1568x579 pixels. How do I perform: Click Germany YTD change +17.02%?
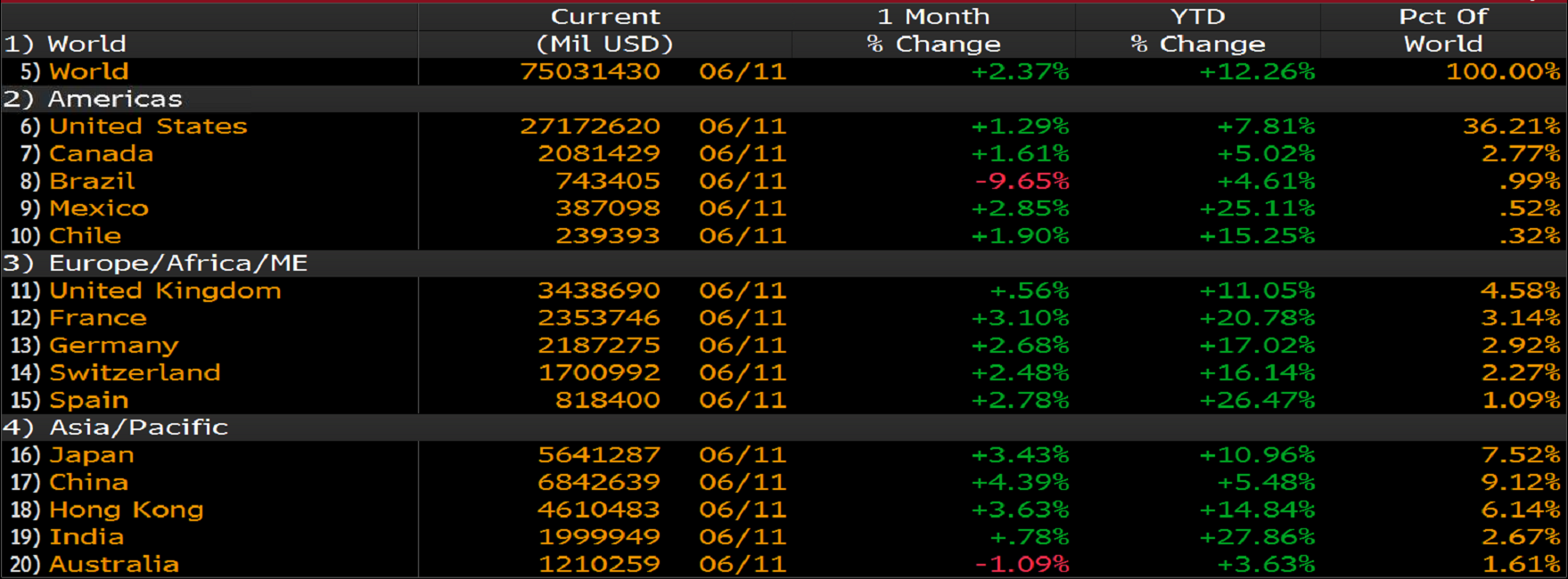coord(1257,346)
